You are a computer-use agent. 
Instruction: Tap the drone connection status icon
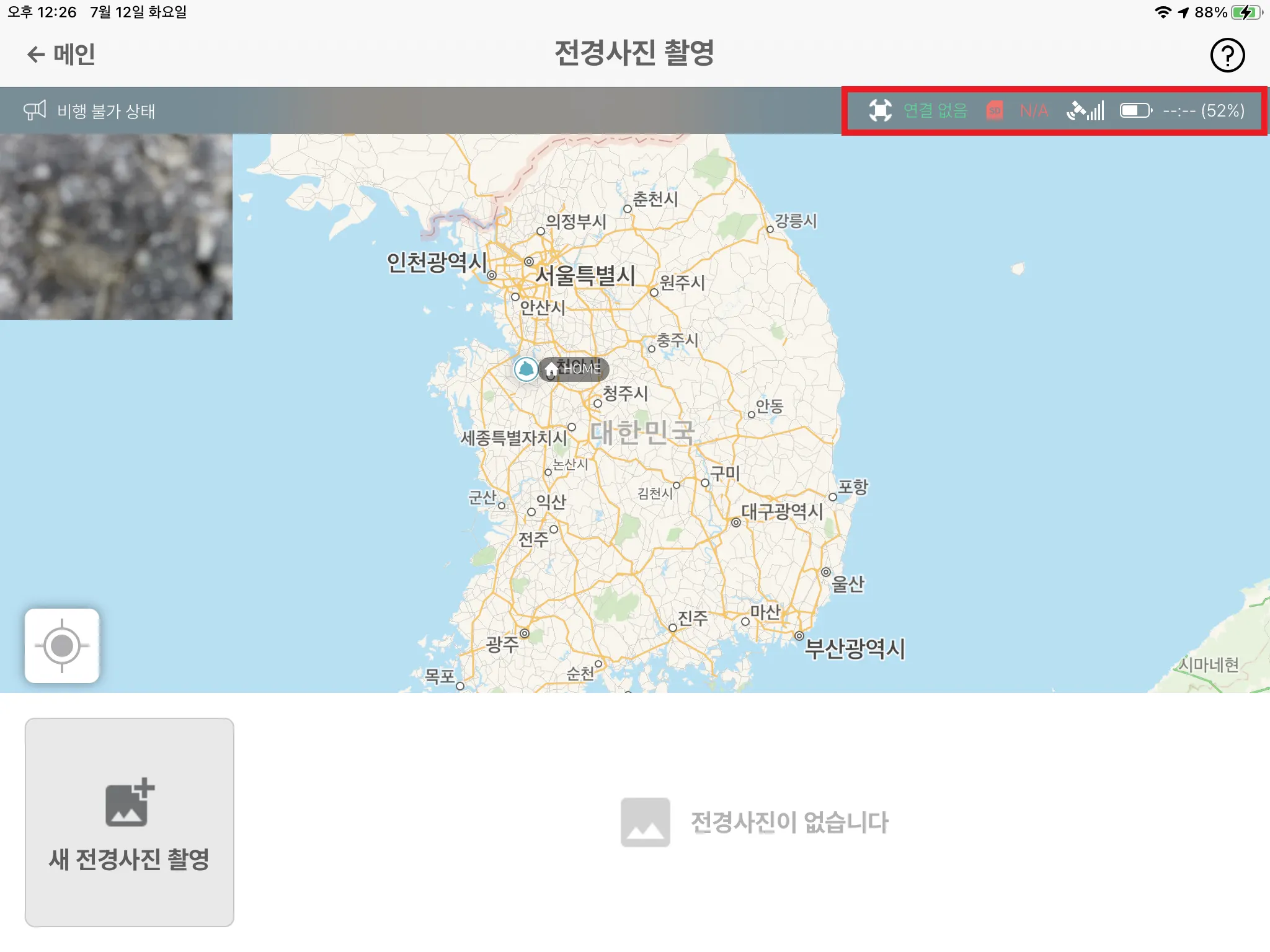tap(880, 110)
